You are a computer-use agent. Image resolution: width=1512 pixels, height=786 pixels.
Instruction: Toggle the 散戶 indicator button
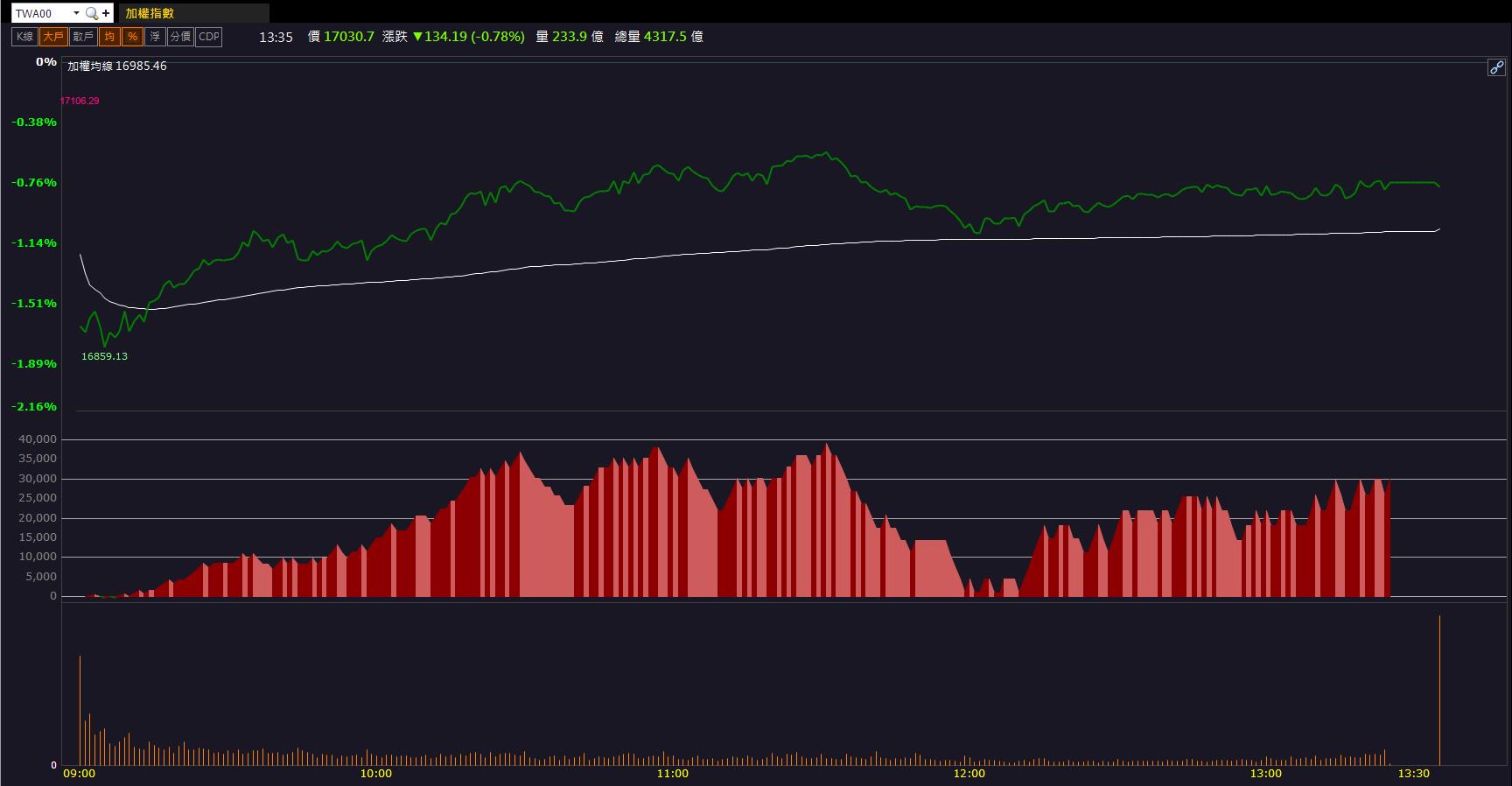[x=83, y=37]
